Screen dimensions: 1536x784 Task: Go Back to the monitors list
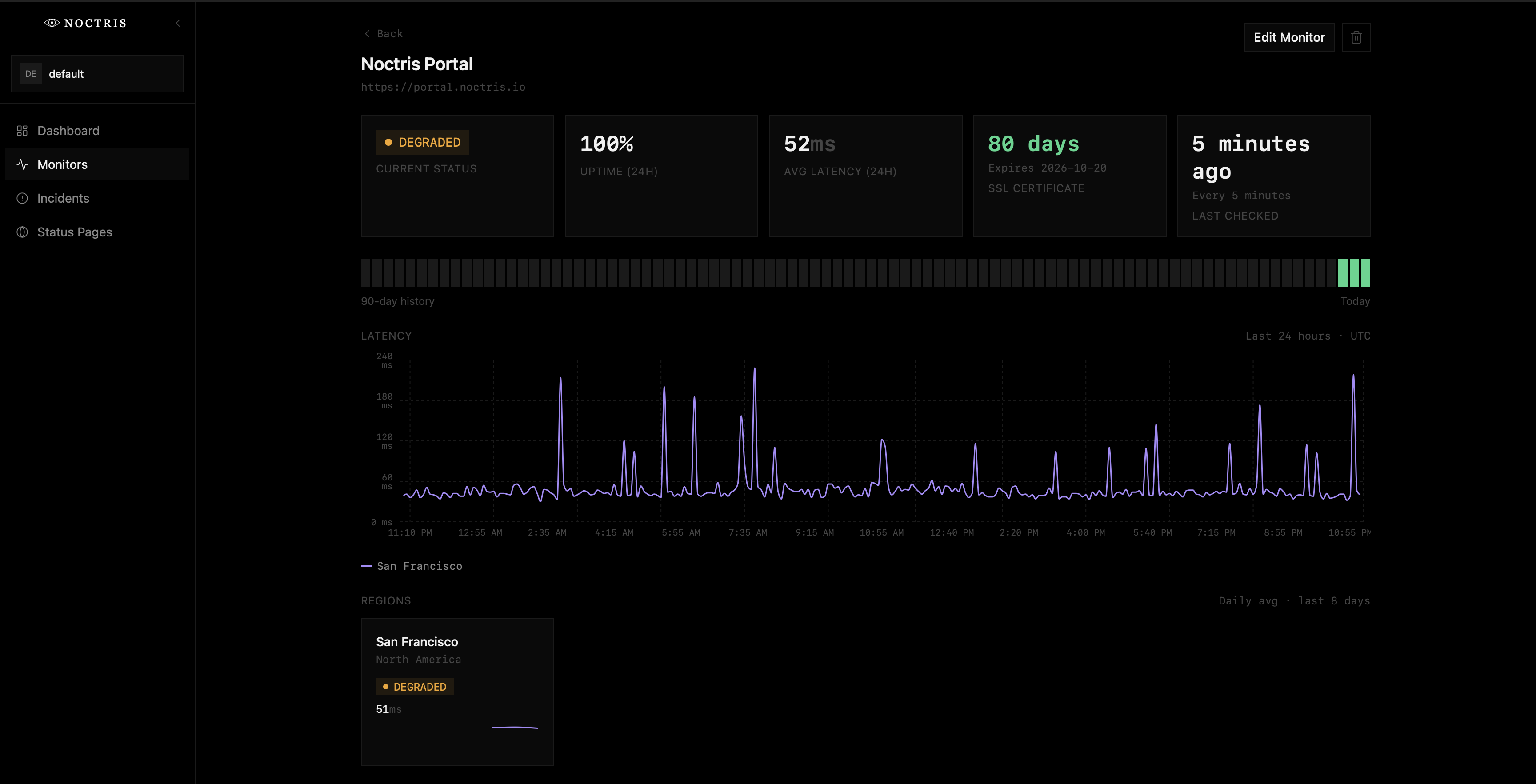point(384,34)
